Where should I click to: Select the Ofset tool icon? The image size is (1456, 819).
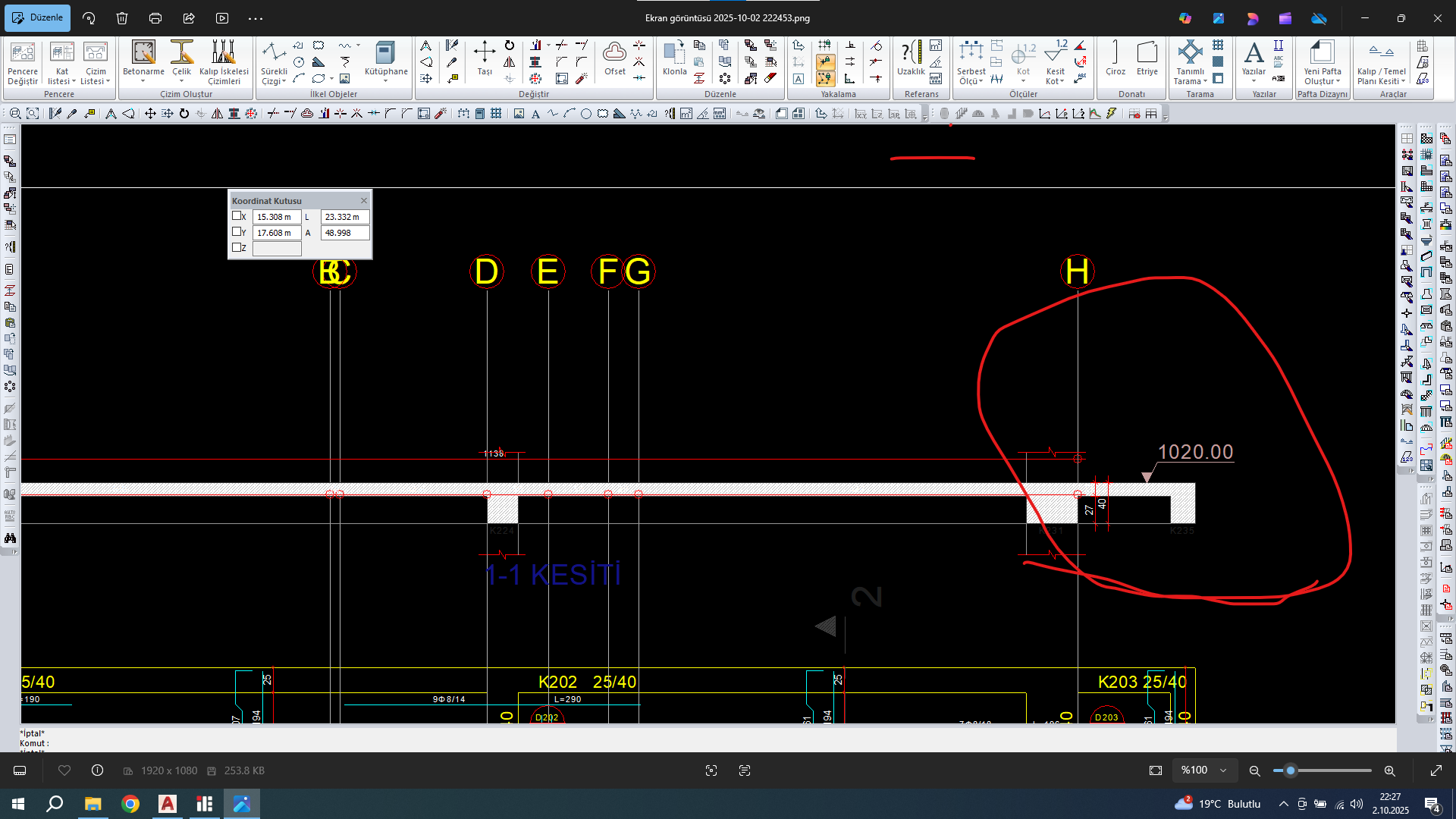tap(614, 53)
